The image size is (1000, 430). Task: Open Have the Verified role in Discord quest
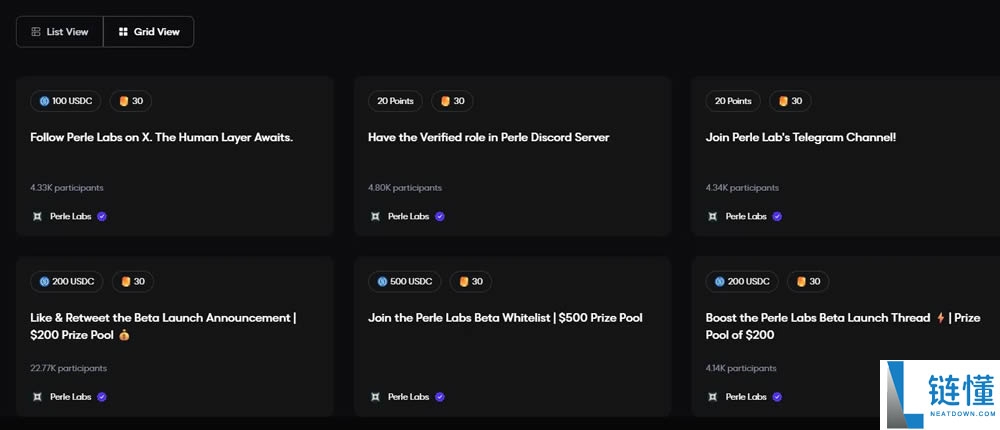coord(489,137)
